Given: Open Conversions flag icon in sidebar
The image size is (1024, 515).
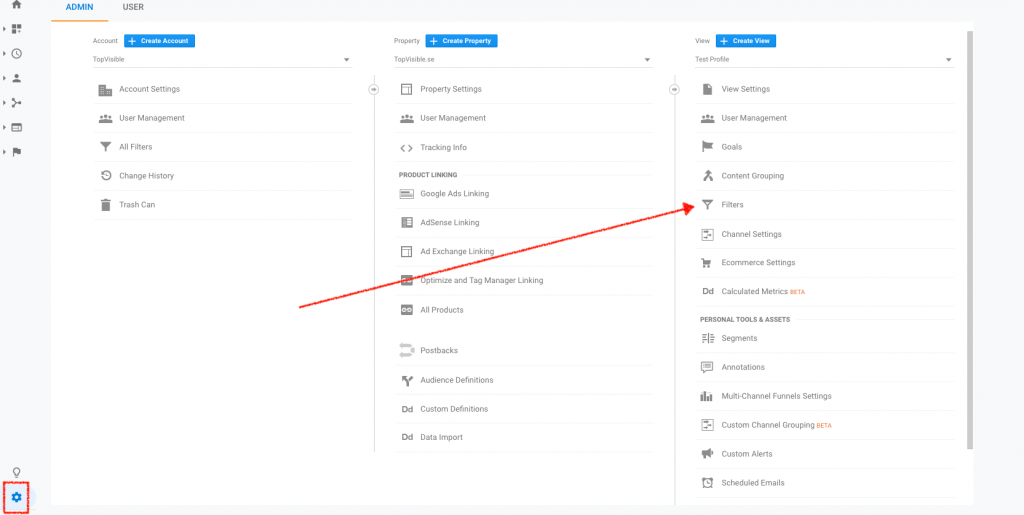Looking at the screenshot, I should tap(17, 151).
